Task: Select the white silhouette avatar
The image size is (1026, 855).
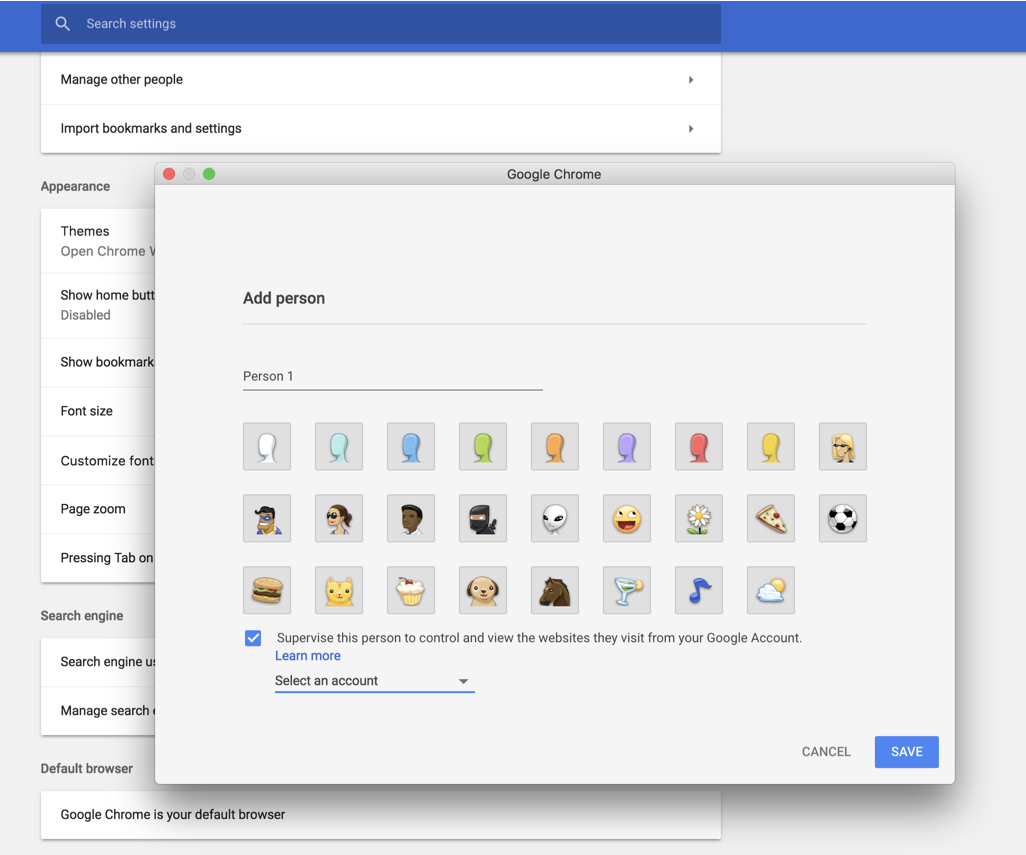Action: pos(267,446)
